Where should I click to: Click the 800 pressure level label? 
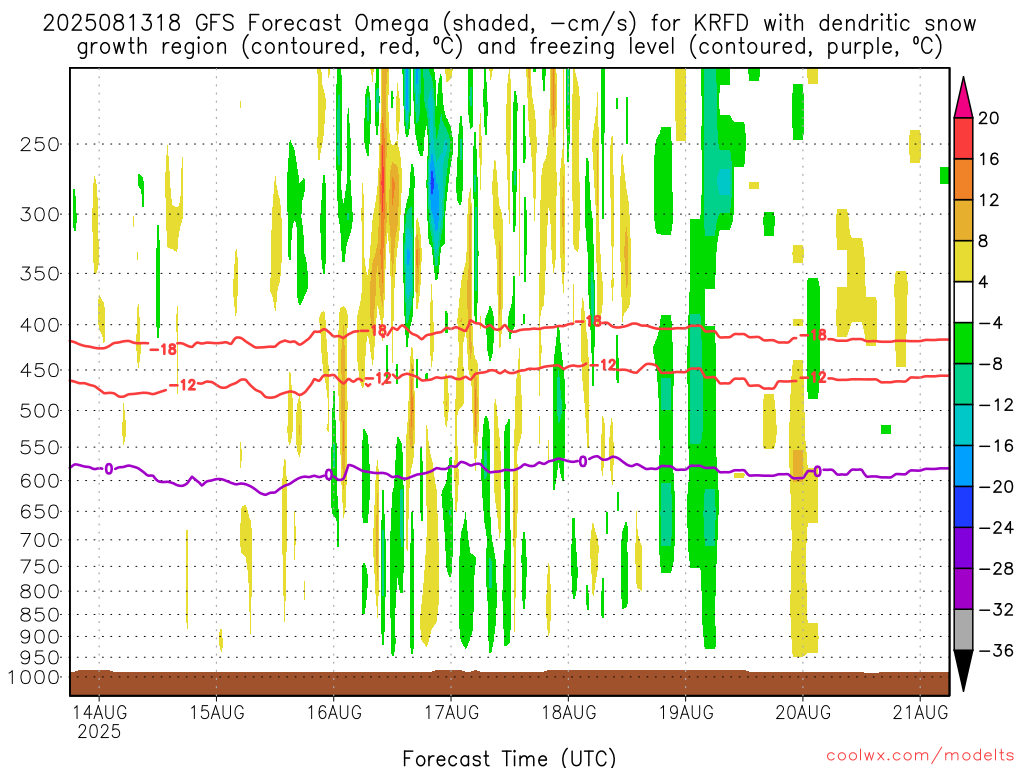[x=40, y=592]
